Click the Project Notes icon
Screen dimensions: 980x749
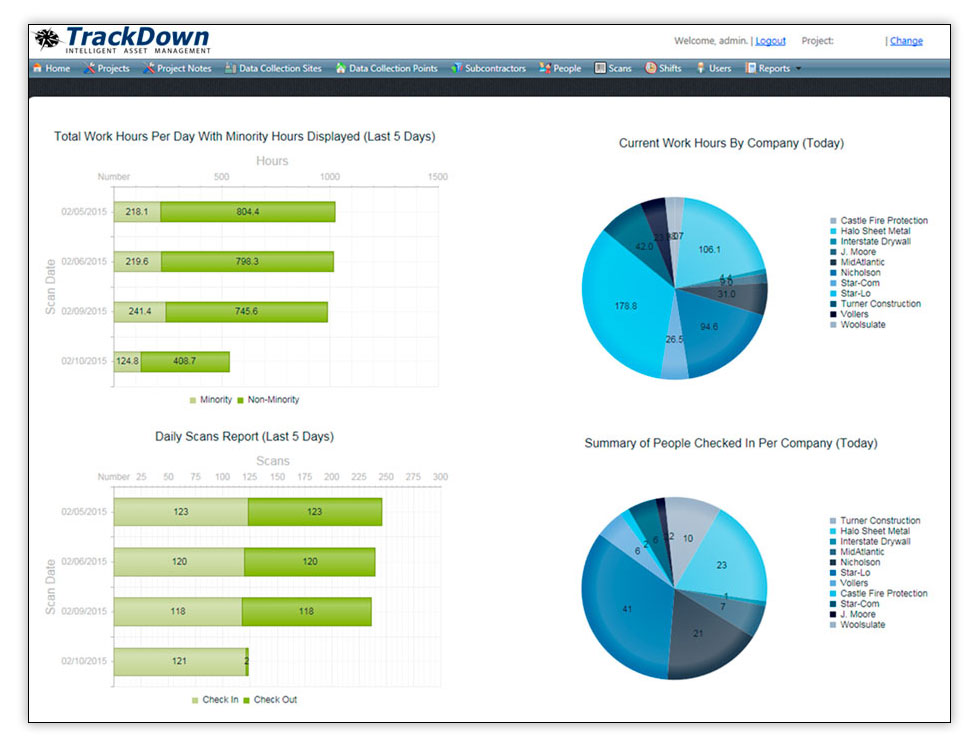pyautogui.click(x=149, y=68)
